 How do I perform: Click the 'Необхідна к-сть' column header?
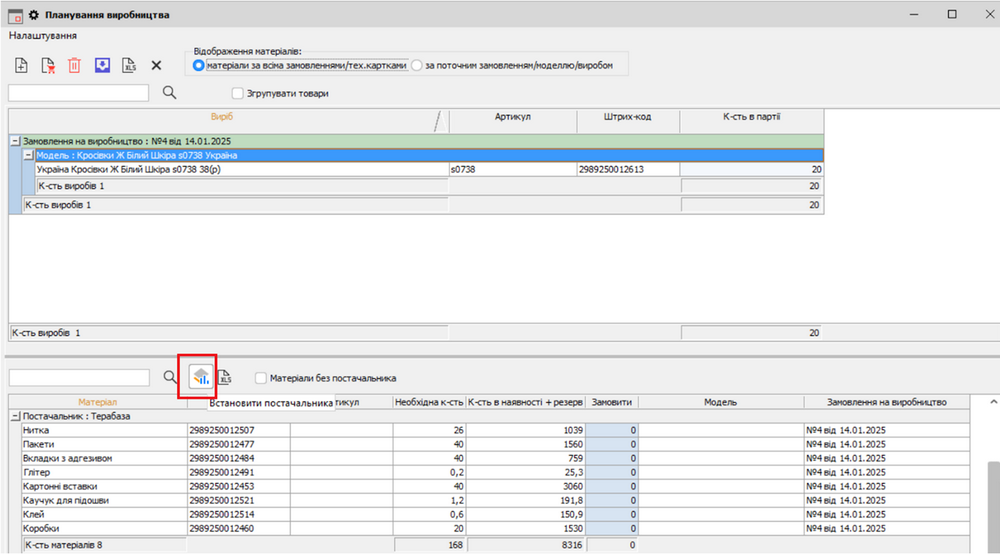pyautogui.click(x=429, y=402)
